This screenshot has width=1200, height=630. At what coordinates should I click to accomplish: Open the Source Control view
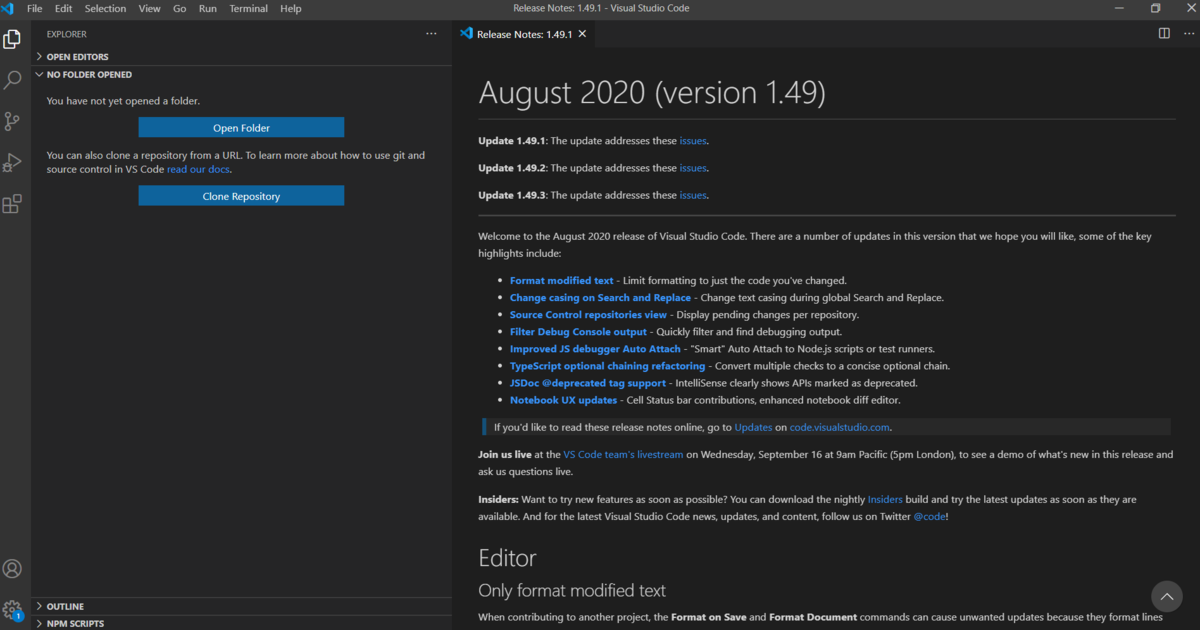12,121
